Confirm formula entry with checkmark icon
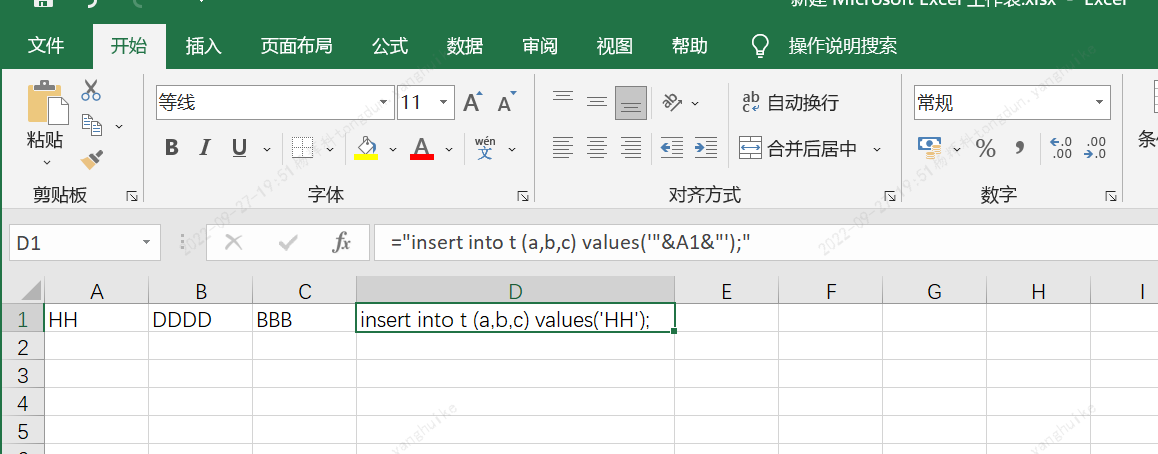The width and height of the screenshot is (1158, 454). [x=287, y=242]
